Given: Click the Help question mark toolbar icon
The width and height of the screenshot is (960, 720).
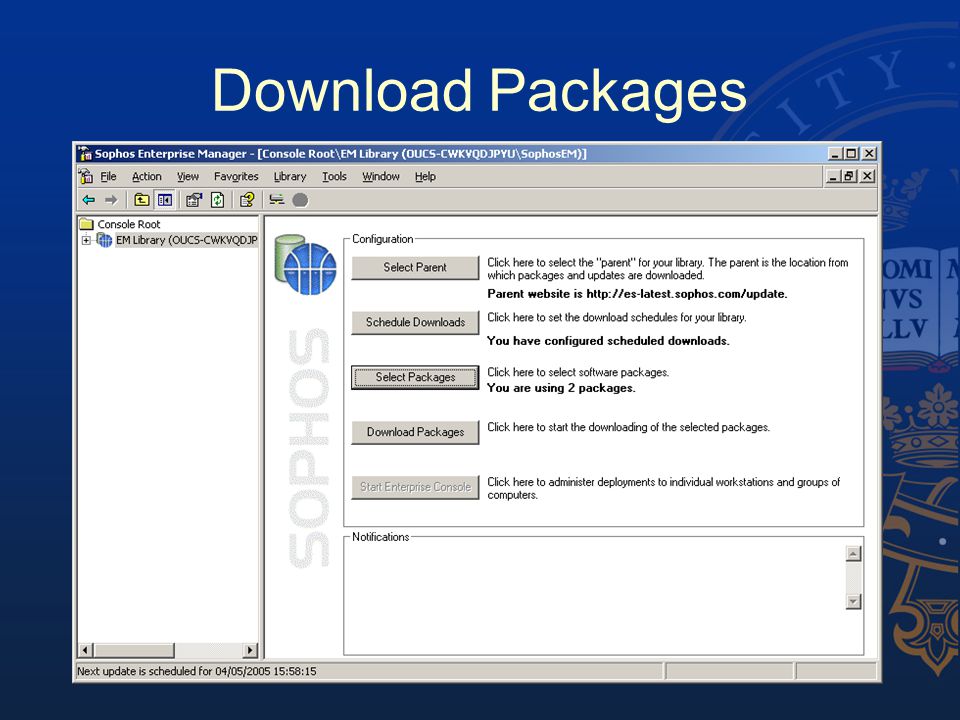Looking at the screenshot, I should 247,200.
